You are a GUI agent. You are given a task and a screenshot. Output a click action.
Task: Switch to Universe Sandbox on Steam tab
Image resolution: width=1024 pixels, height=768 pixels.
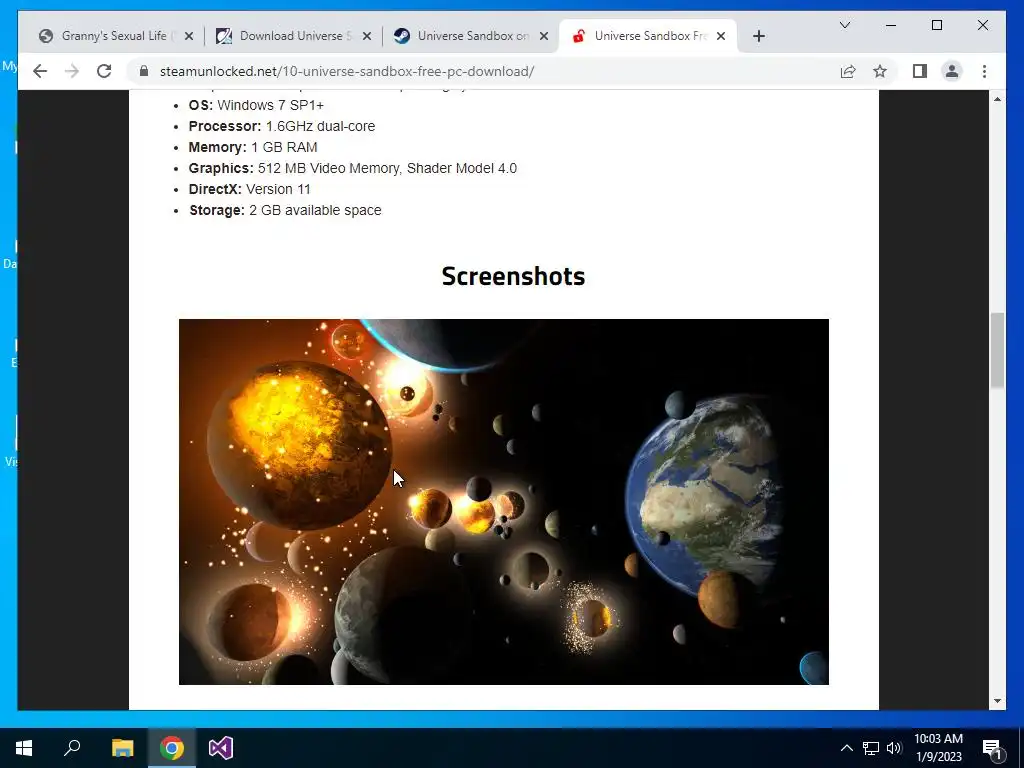(x=470, y=36)
